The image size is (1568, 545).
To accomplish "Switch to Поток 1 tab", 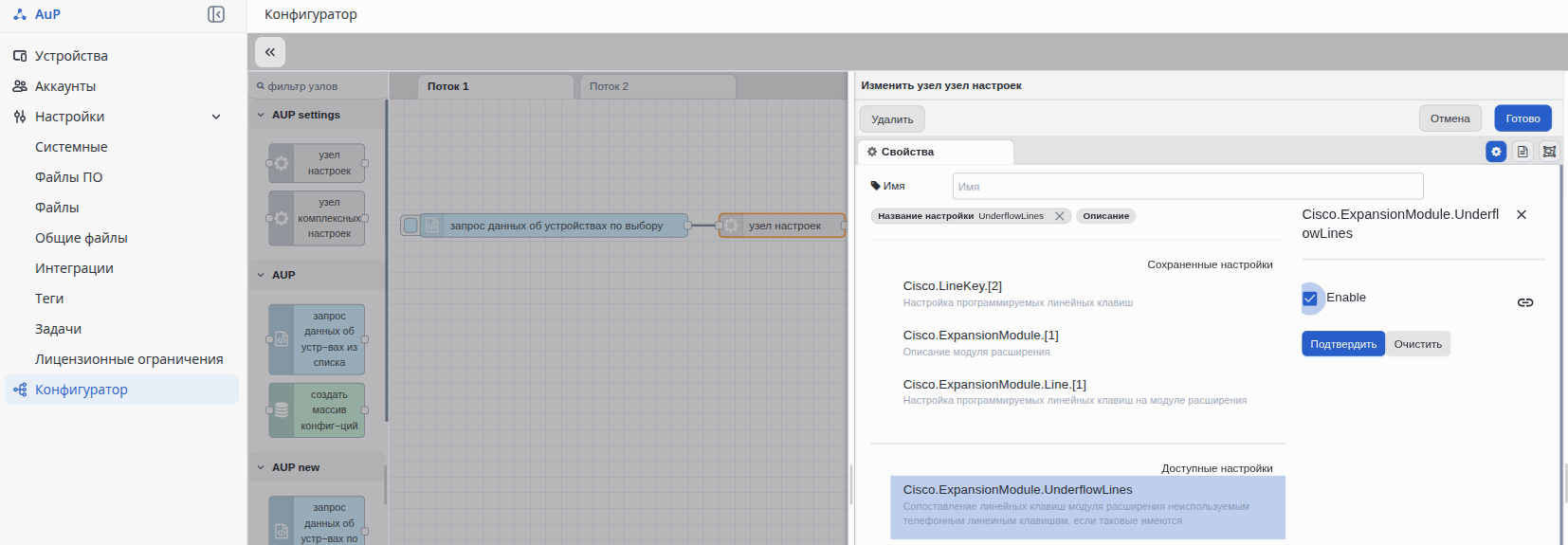I will pos(495,86).
